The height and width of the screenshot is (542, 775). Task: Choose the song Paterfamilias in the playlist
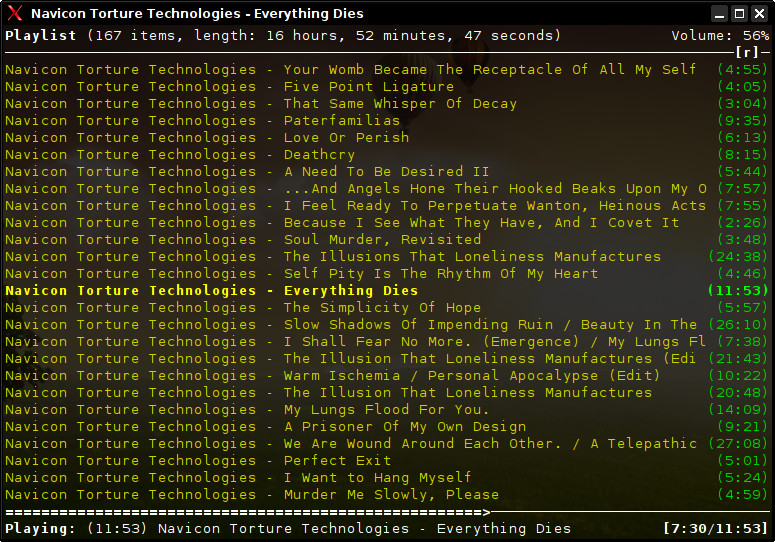tap(341, 121)
